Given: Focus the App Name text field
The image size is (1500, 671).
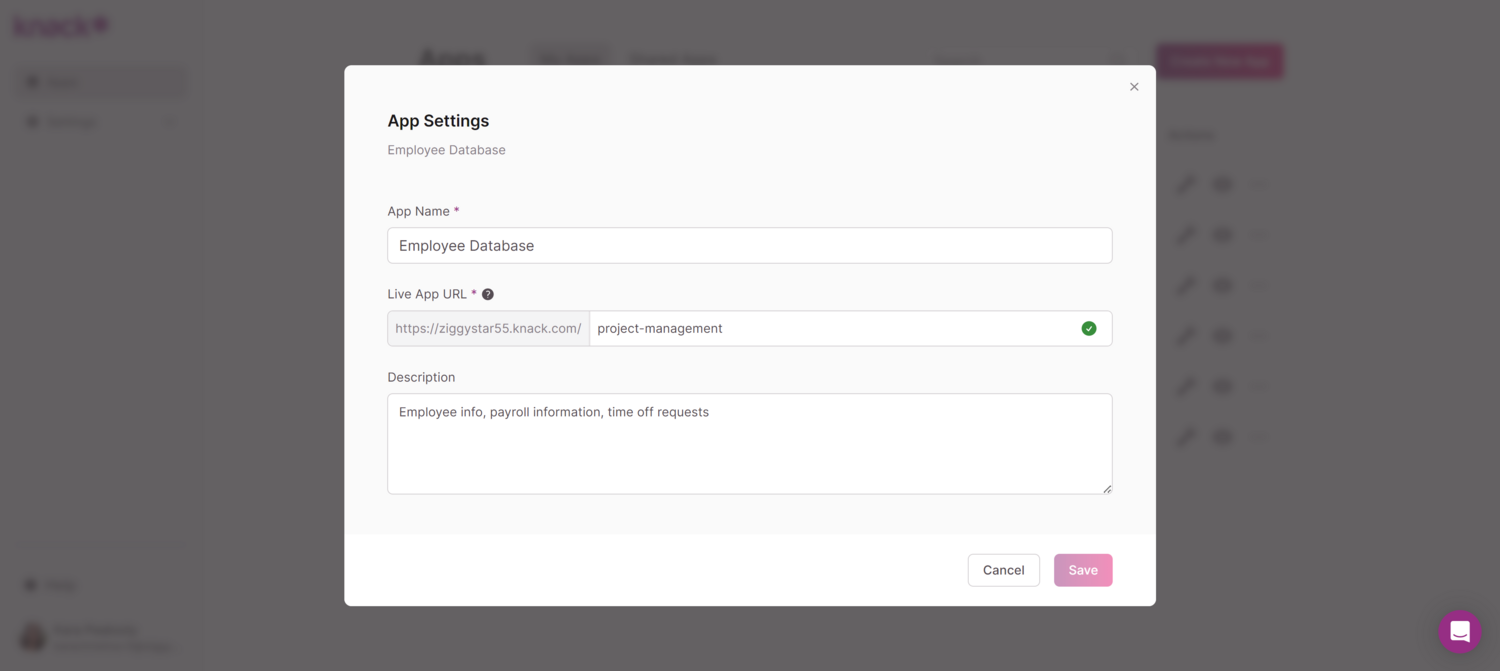Looking at the screenshot, I should coord(749,246).
